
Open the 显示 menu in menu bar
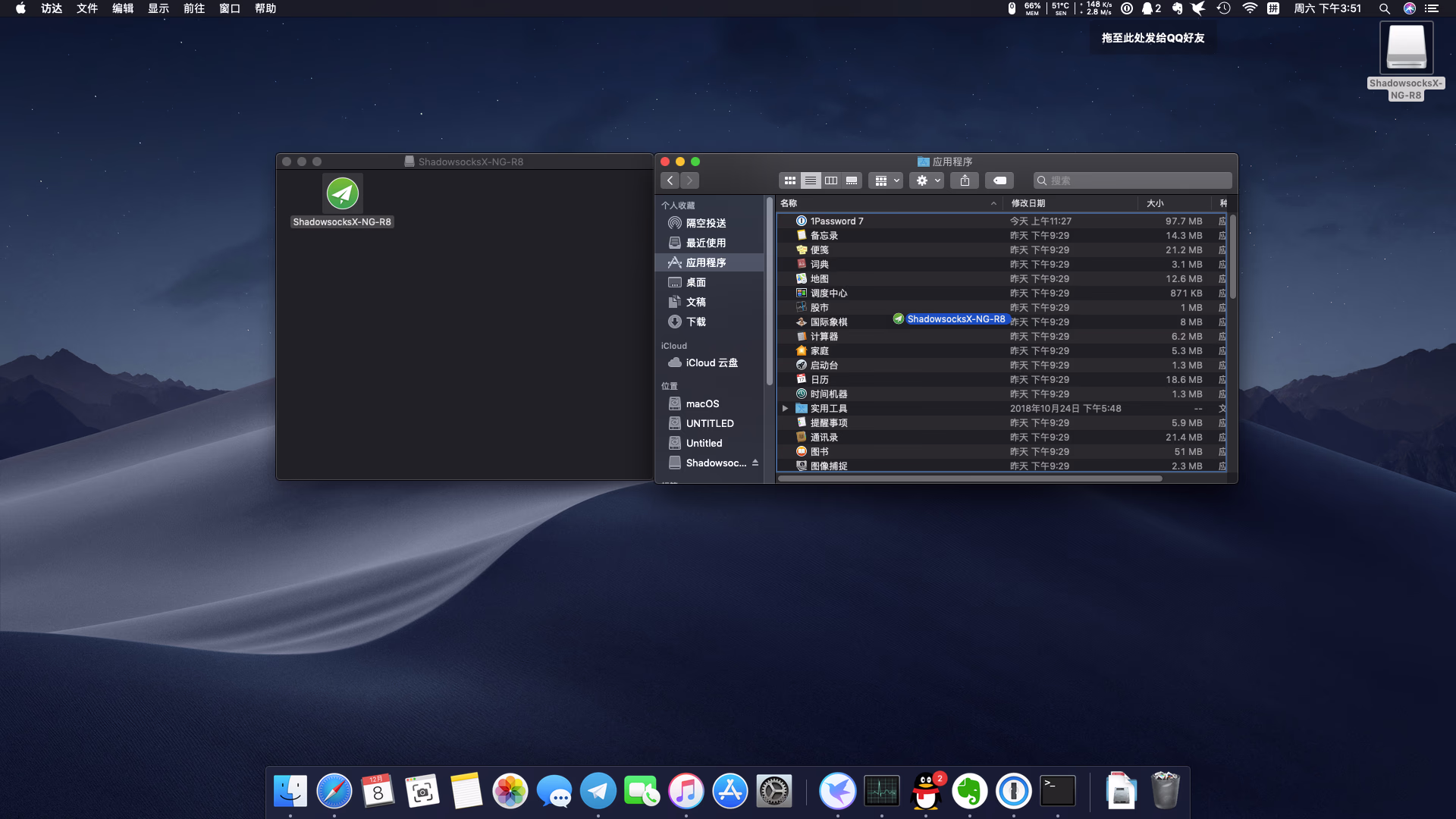[x=158, y=8]
